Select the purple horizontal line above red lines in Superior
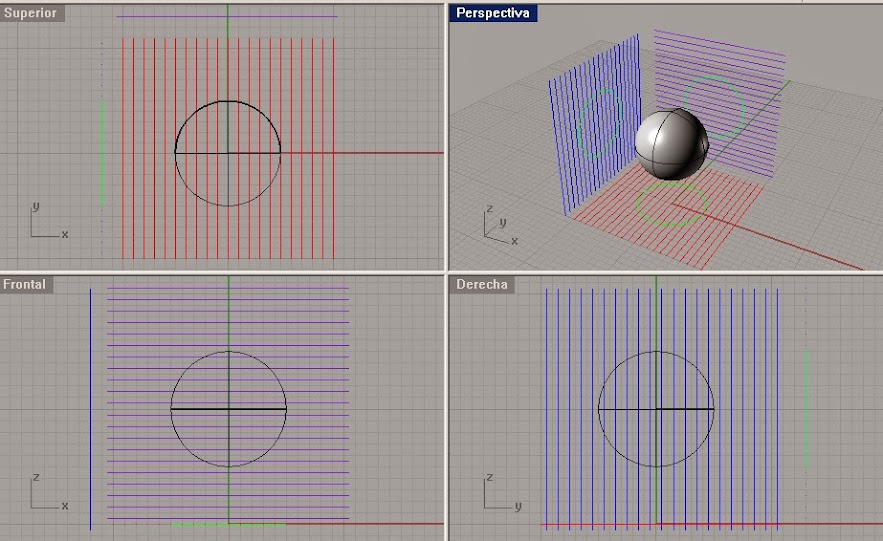Image resolution: width=883 pixels, height=541 pixels. [x=227, y=16]
